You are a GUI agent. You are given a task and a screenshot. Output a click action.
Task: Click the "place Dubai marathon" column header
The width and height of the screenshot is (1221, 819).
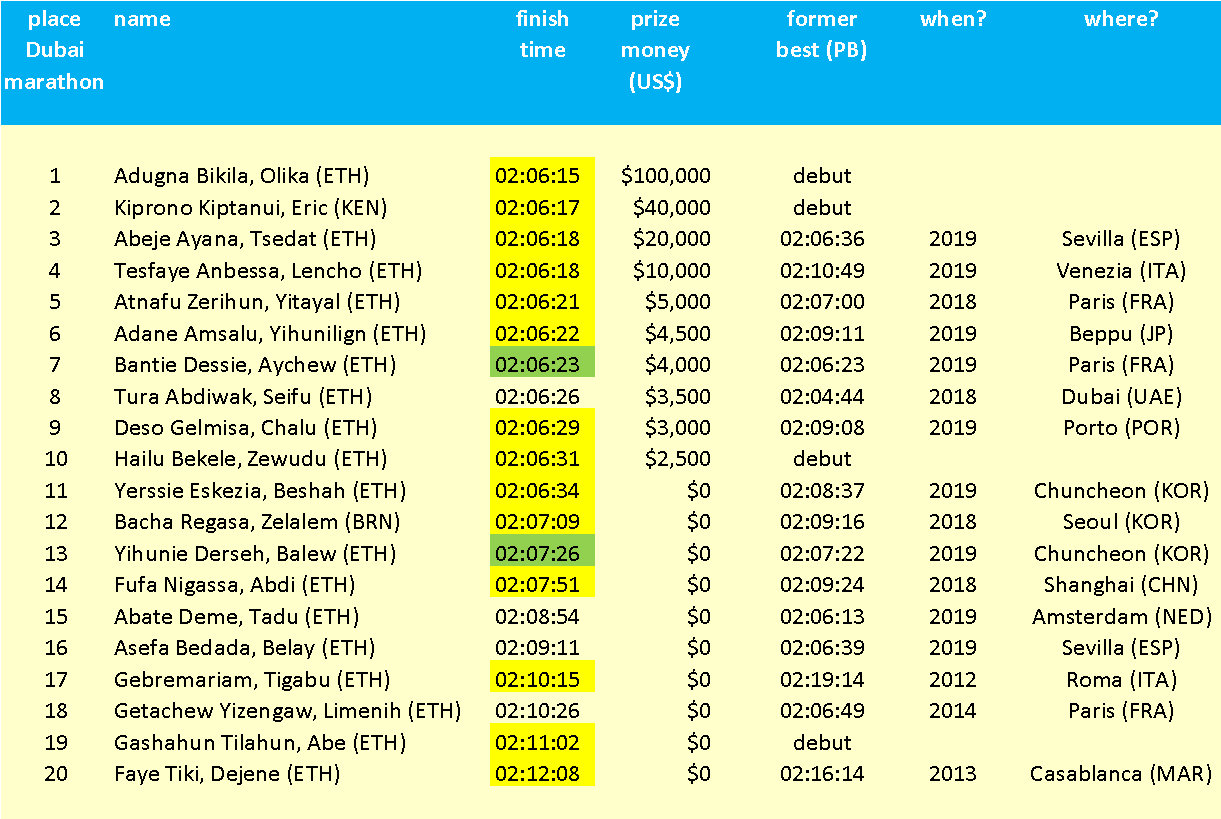55,50
